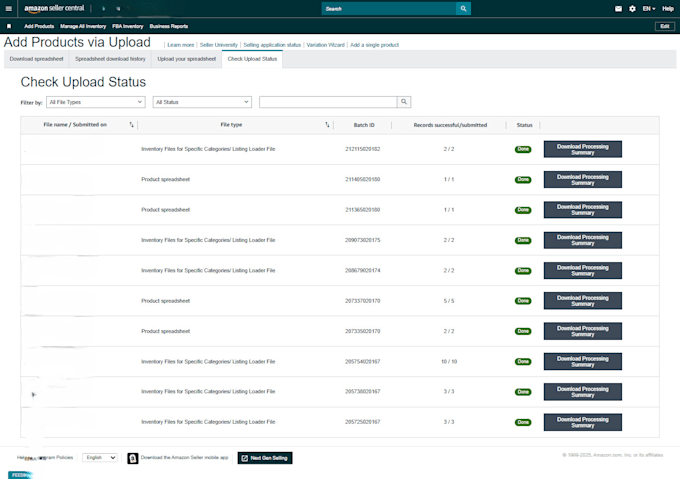This screenshot has height=479, width=680.
Task: Click the Done badge for batch 212115020182
Action: tap(523, 149)
